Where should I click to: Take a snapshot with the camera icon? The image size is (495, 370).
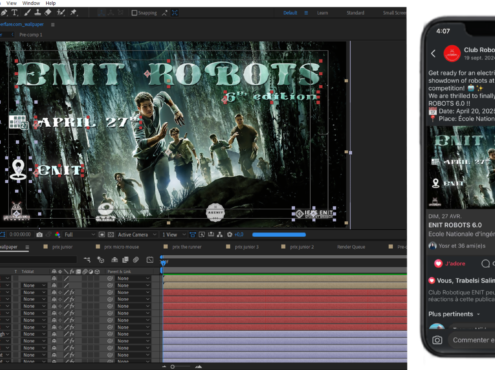click(x=39, y=235)
